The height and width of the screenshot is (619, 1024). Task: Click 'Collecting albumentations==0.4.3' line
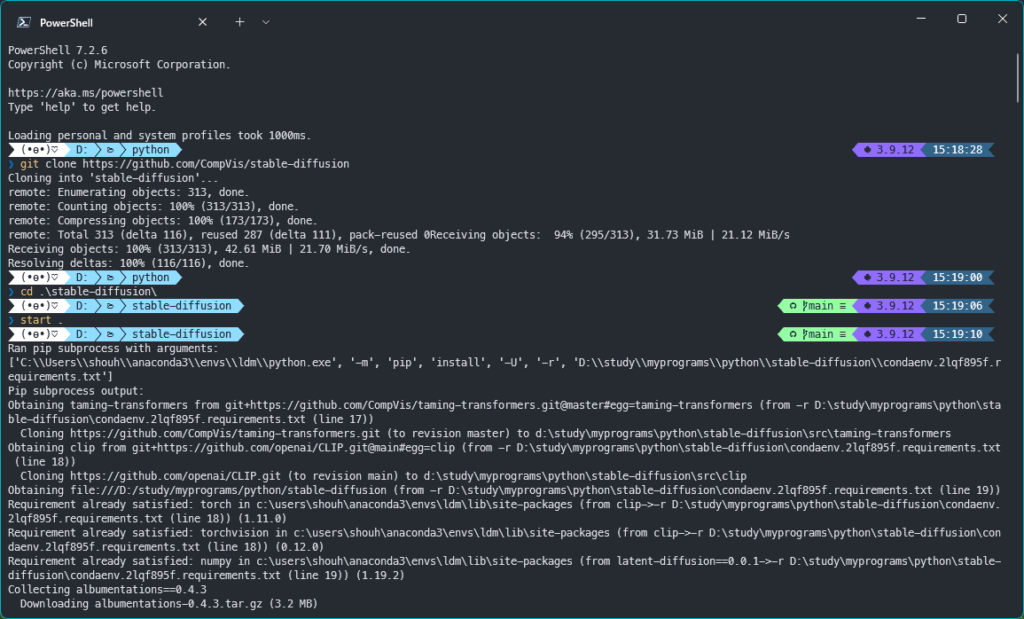click(x=107, y=590)
